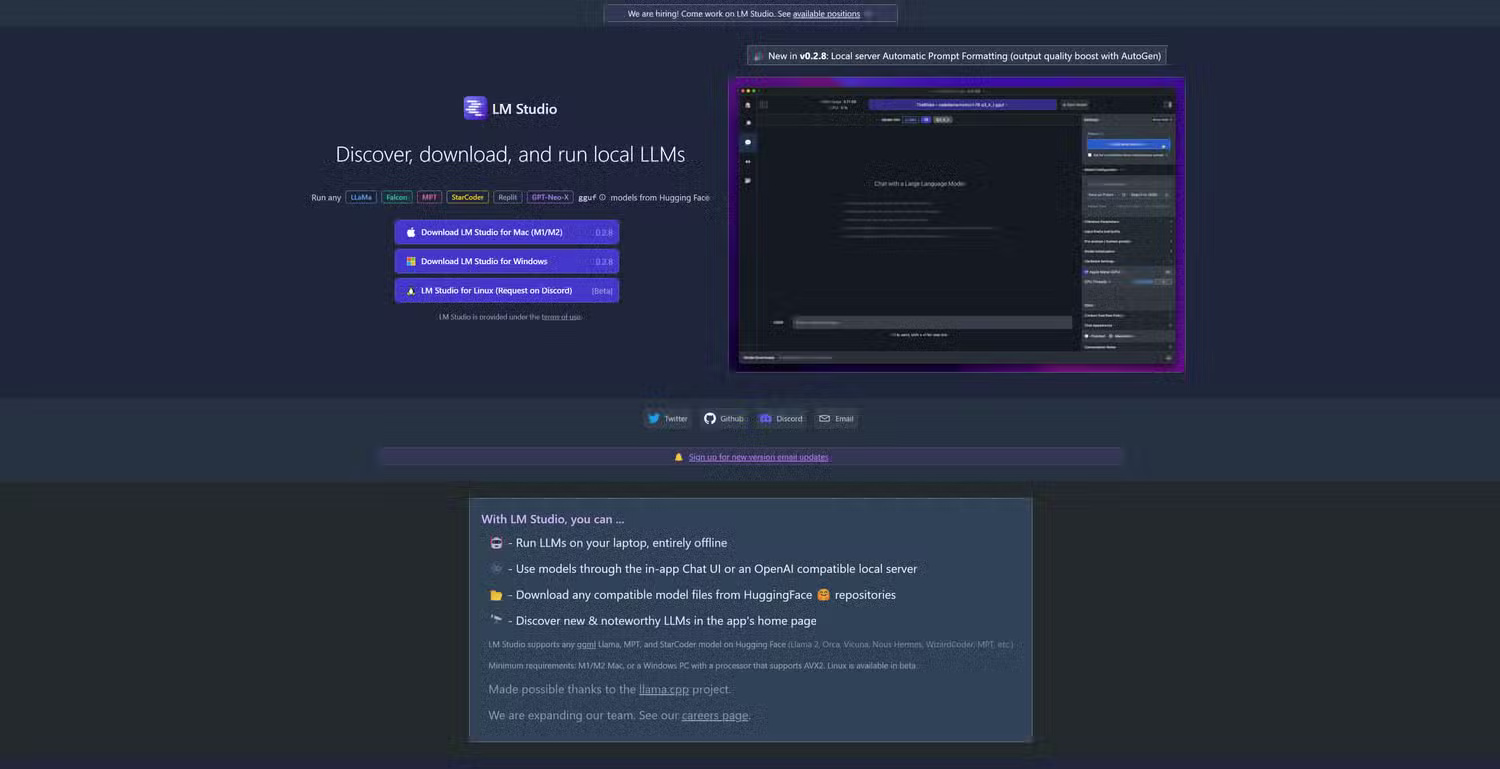Click the hugging face emoji after HuggingFace
The image size is (1500, 769).
tap(824, 595)
